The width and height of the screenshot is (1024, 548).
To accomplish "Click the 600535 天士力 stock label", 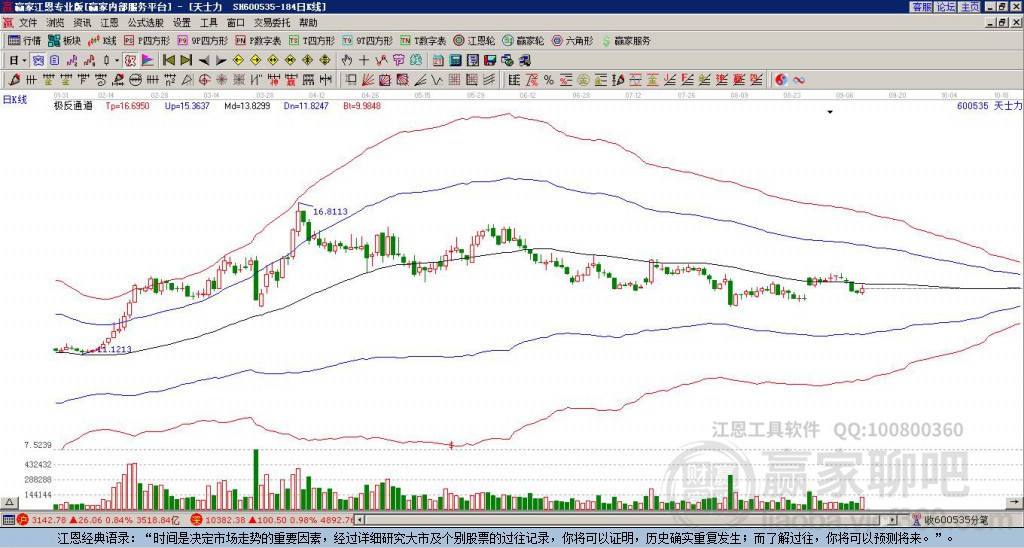I will 989,105.
